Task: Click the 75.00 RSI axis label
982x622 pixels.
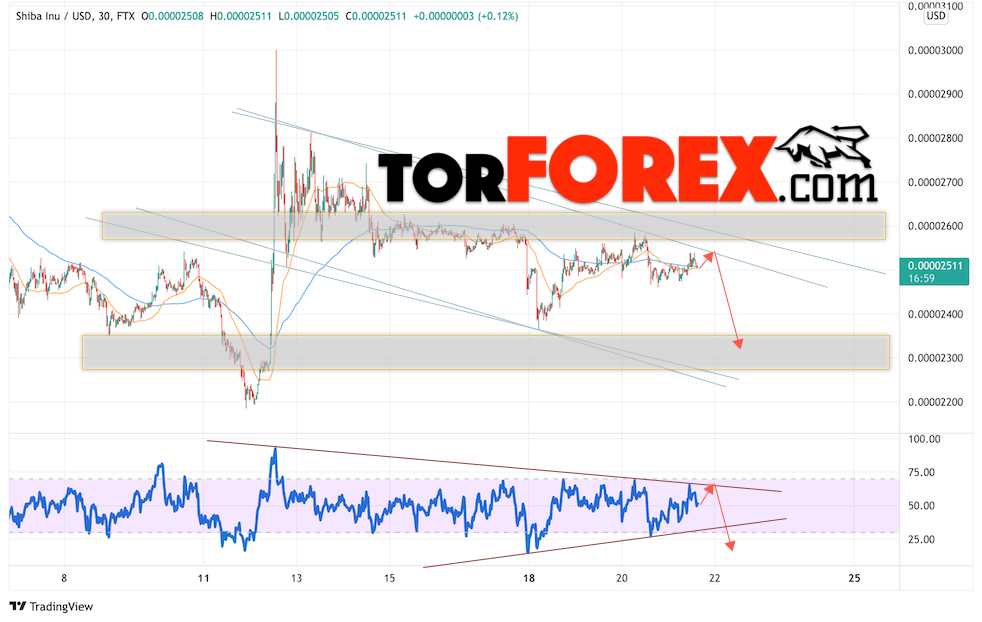Action: click(921, 472)
